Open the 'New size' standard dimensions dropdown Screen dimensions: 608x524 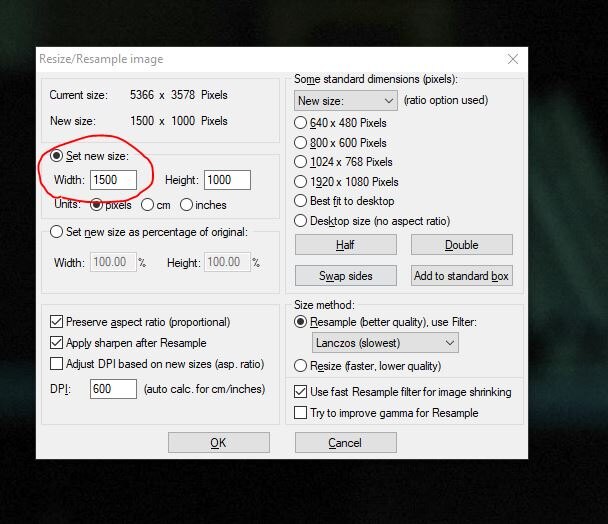tap(346, 101)
